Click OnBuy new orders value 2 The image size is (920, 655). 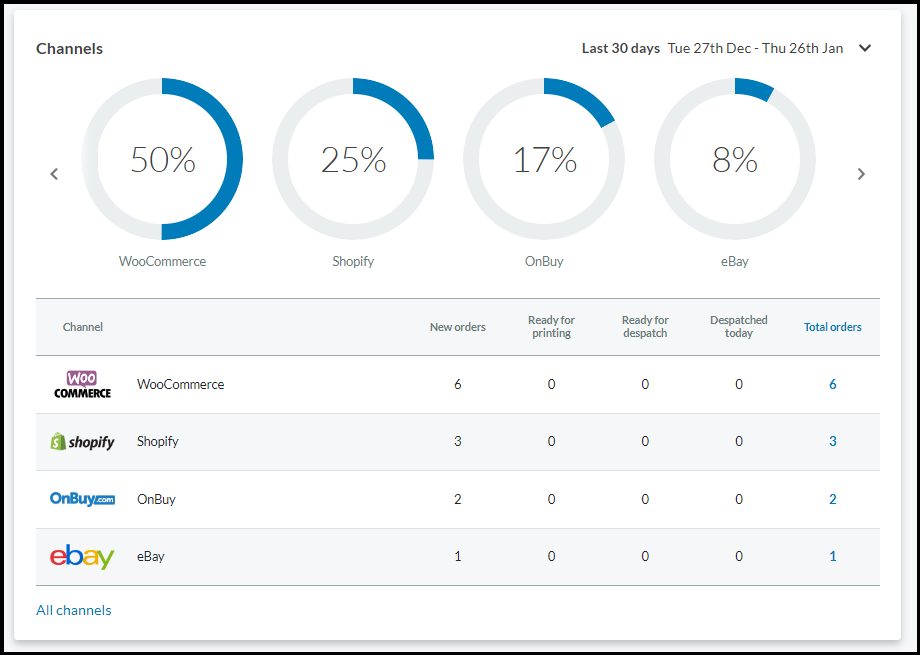[458, 499]
